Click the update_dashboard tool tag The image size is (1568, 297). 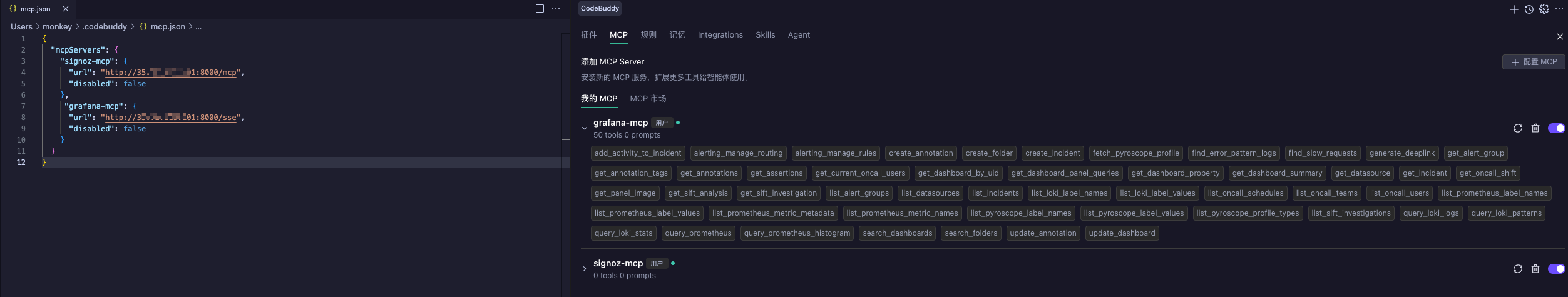click(x=1122, y=233)
